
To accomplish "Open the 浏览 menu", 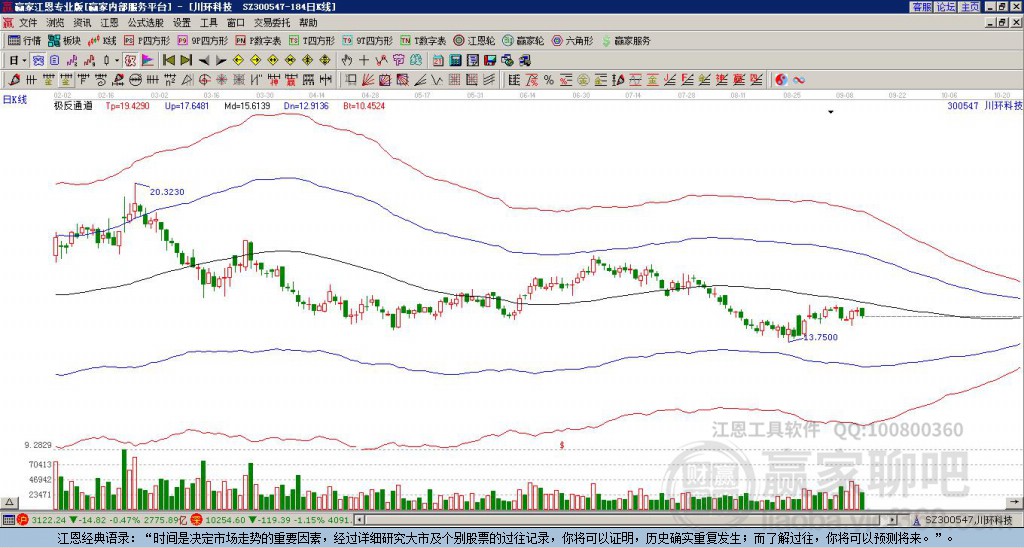I will (x=55, y=23).
